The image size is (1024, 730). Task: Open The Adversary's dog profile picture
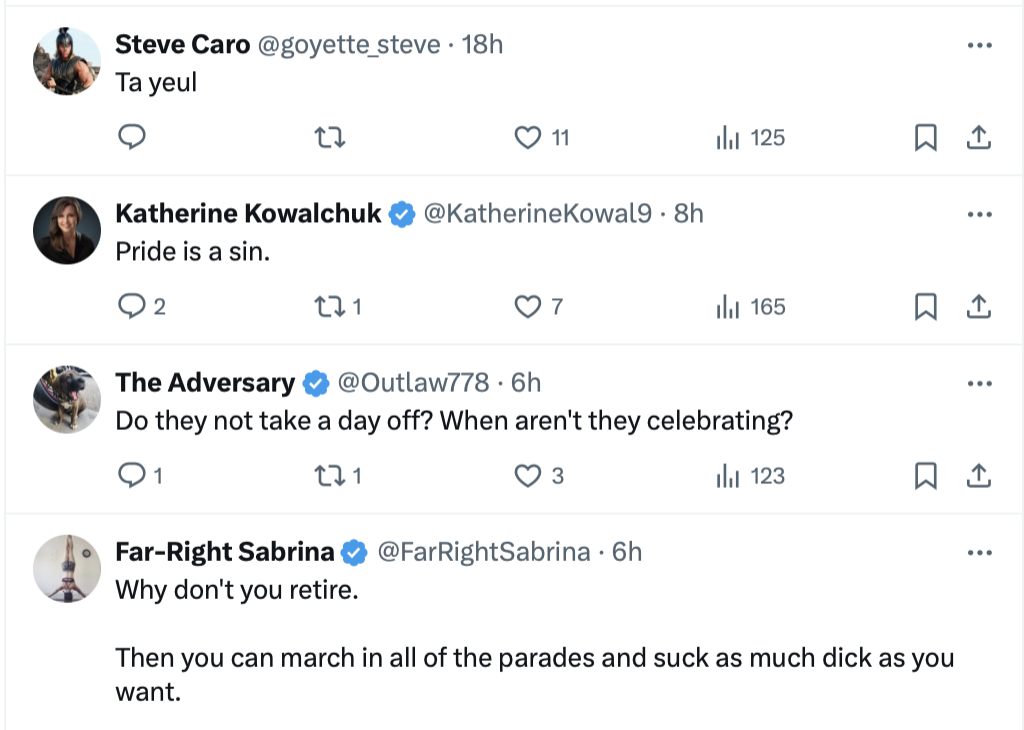coord(67,400)
